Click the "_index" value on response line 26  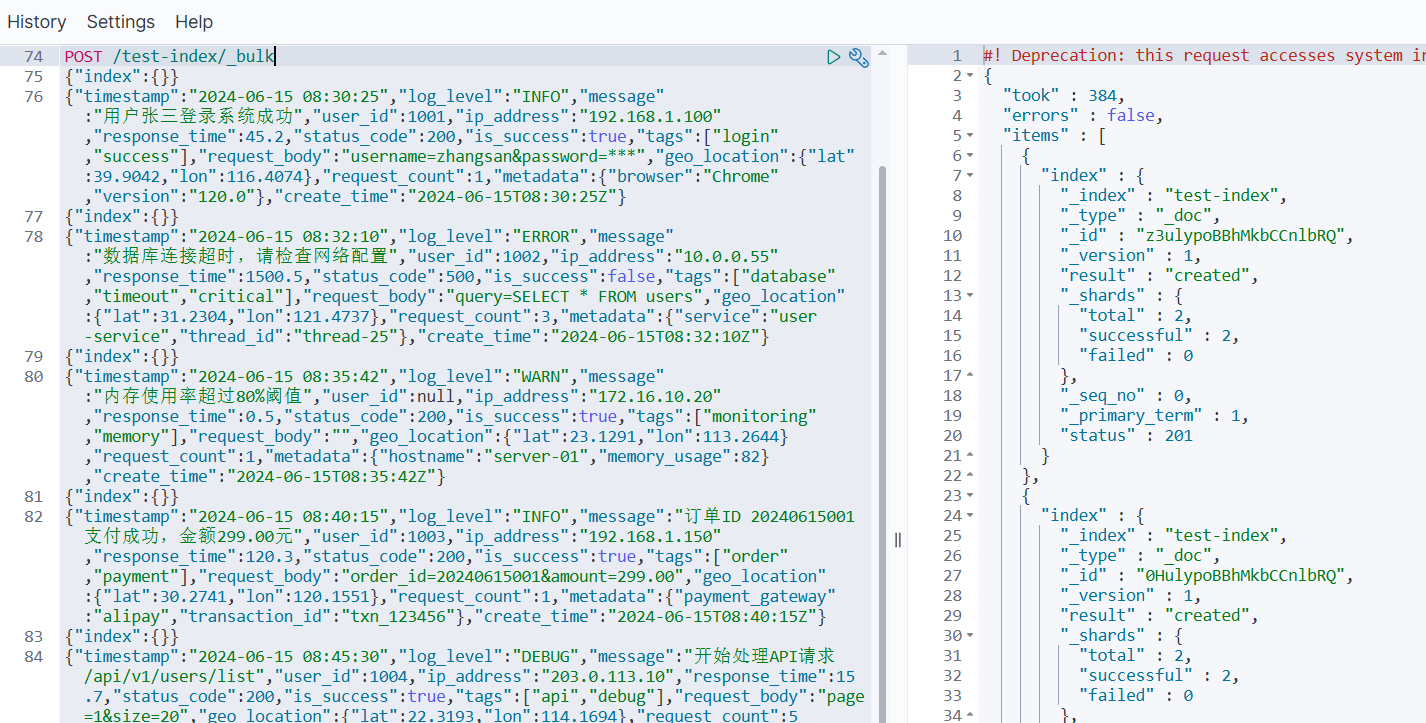point(1225,536)
